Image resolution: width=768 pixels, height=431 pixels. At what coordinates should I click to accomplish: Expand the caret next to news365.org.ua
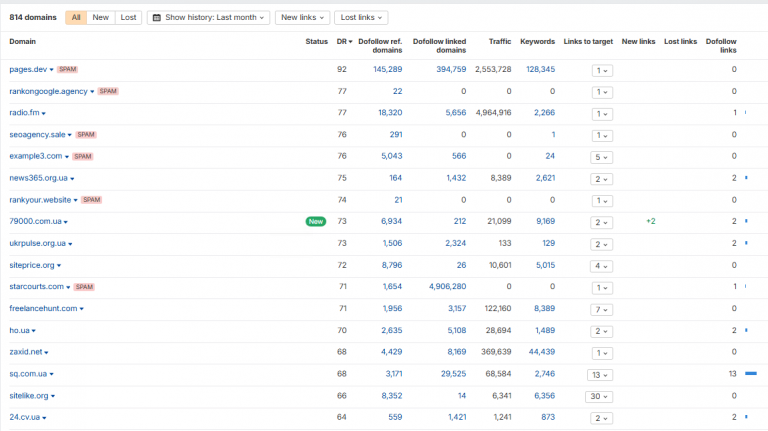pos(72,179)
